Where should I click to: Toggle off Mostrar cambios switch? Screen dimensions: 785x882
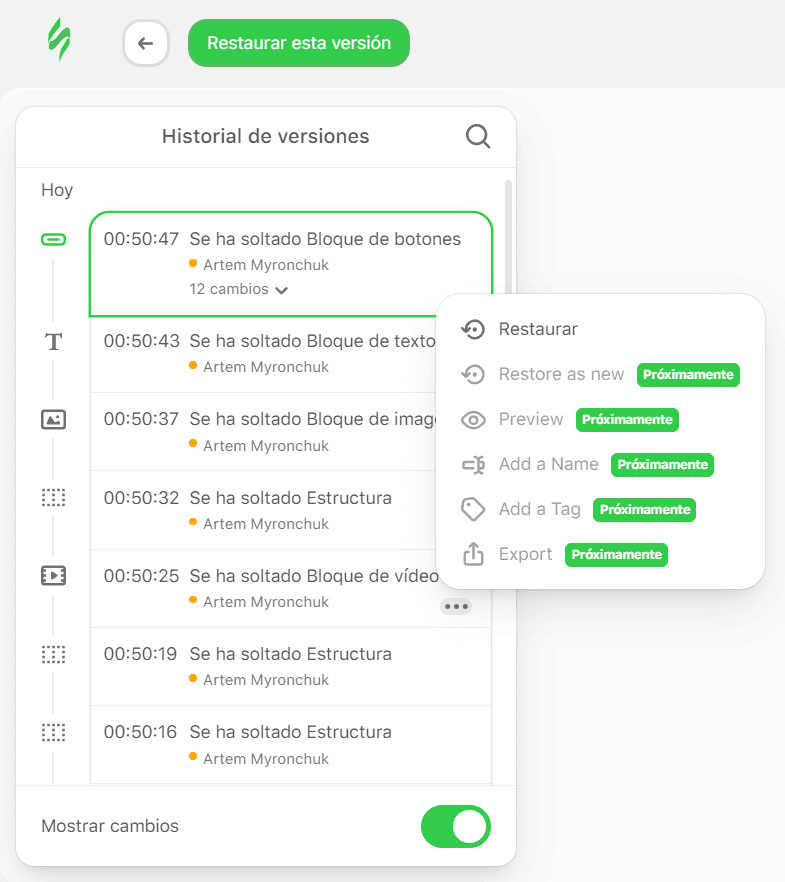(456, 826)
